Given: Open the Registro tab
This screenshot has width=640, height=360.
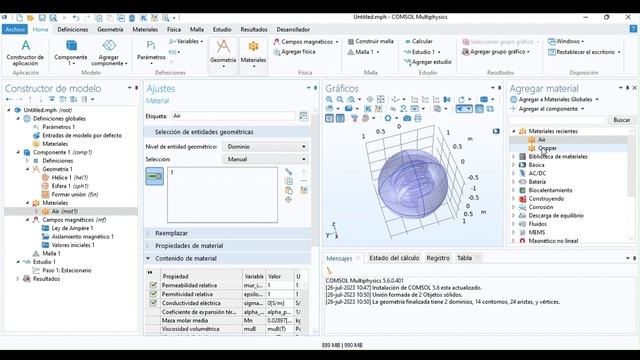Looking at the screenshot, I should 438,258.
